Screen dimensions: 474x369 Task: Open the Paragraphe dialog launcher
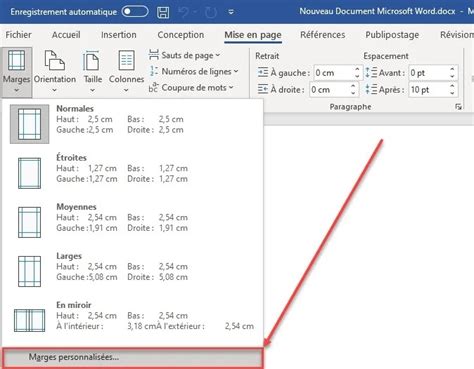click(458, 107)
